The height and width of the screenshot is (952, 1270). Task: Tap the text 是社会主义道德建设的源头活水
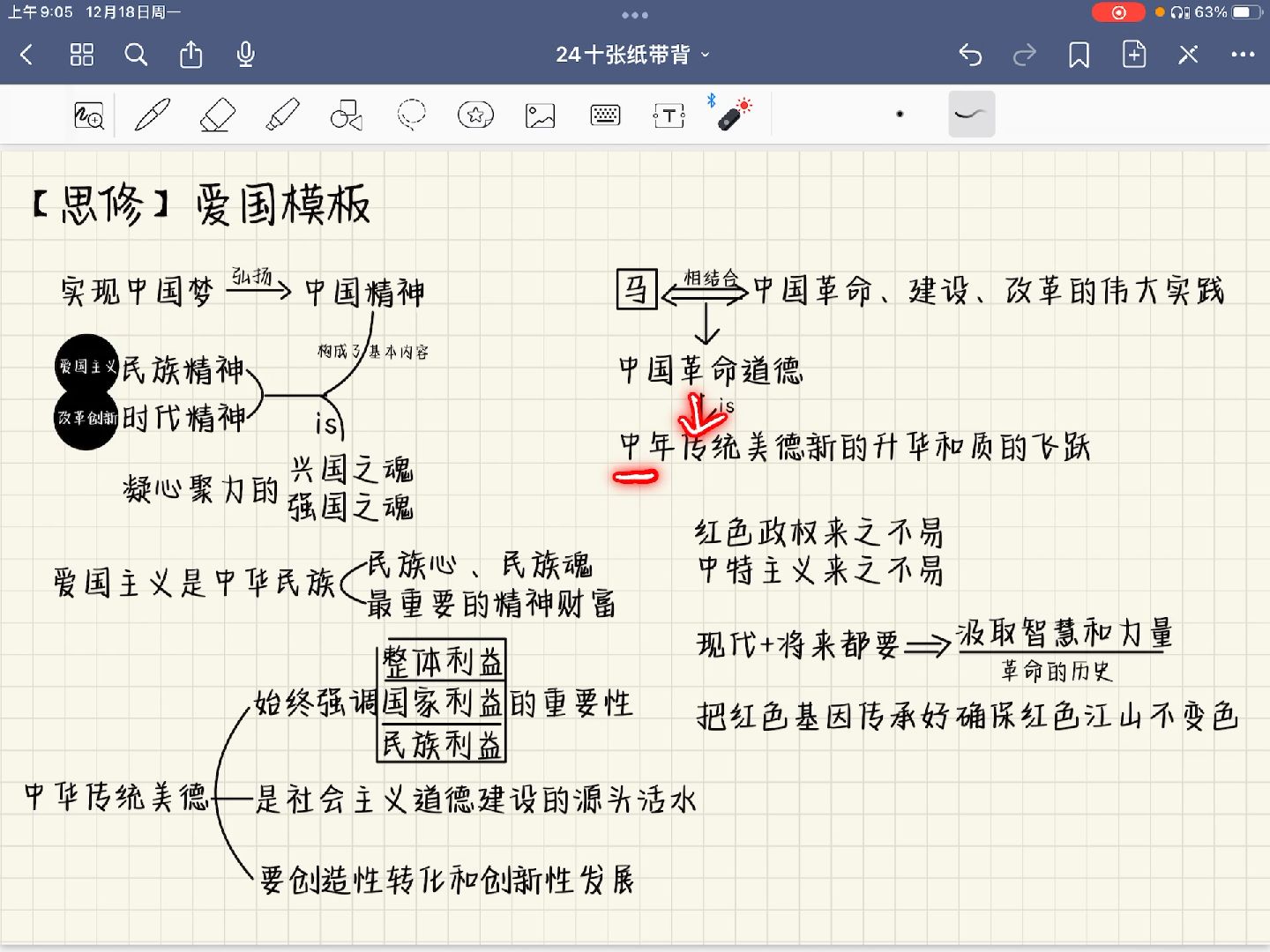pos(476,800)
